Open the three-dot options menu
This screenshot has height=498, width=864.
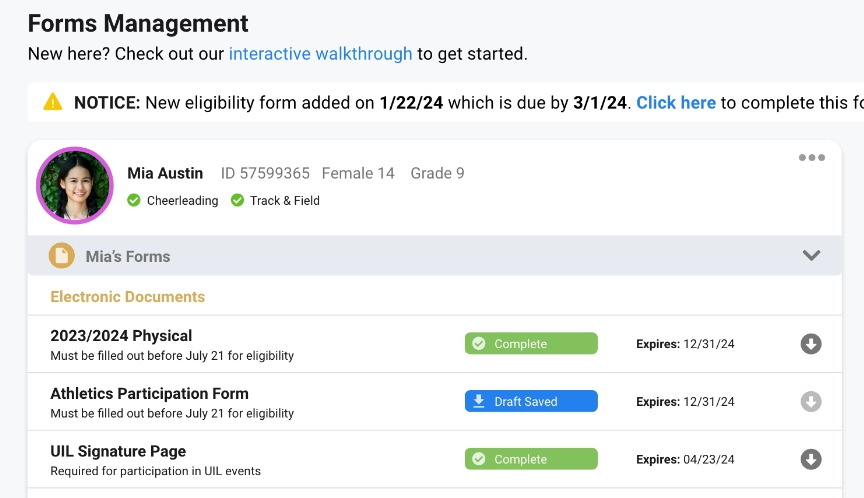811,158
